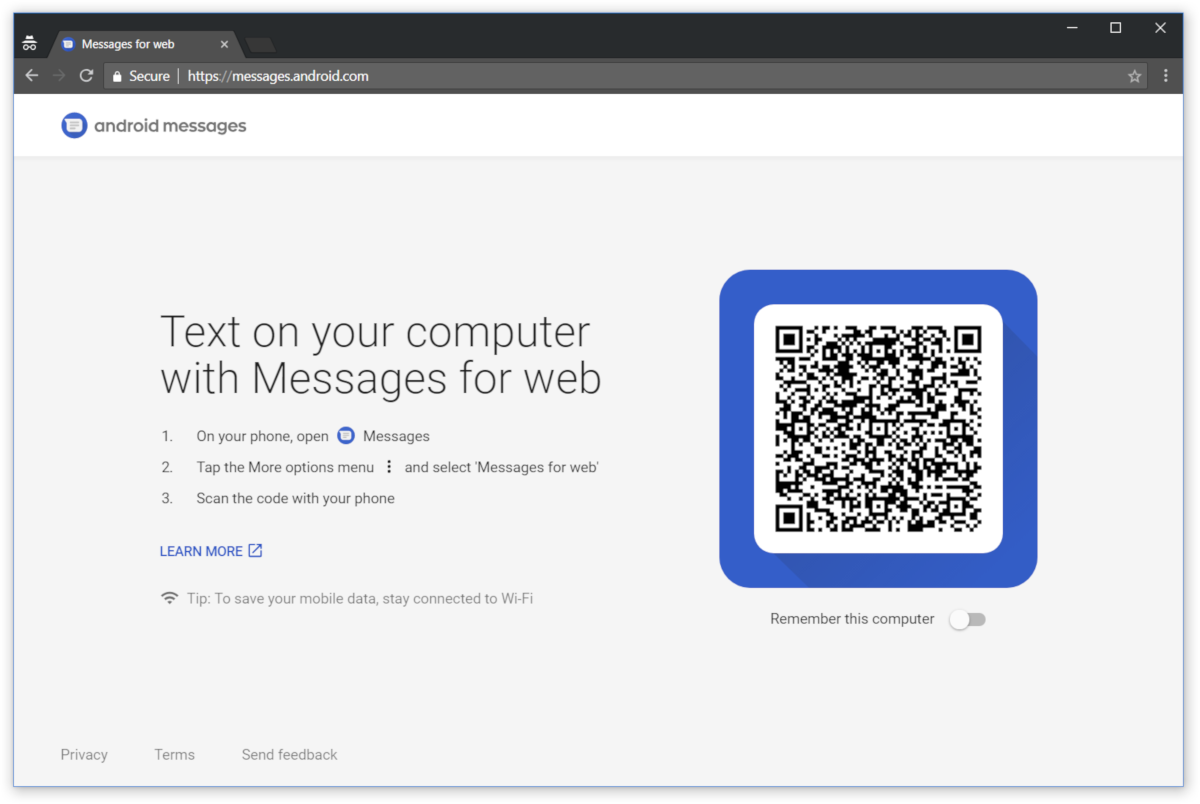Click the URL in the address bar
This screenshot has height=804, width=1200.
tap(278, 76)
